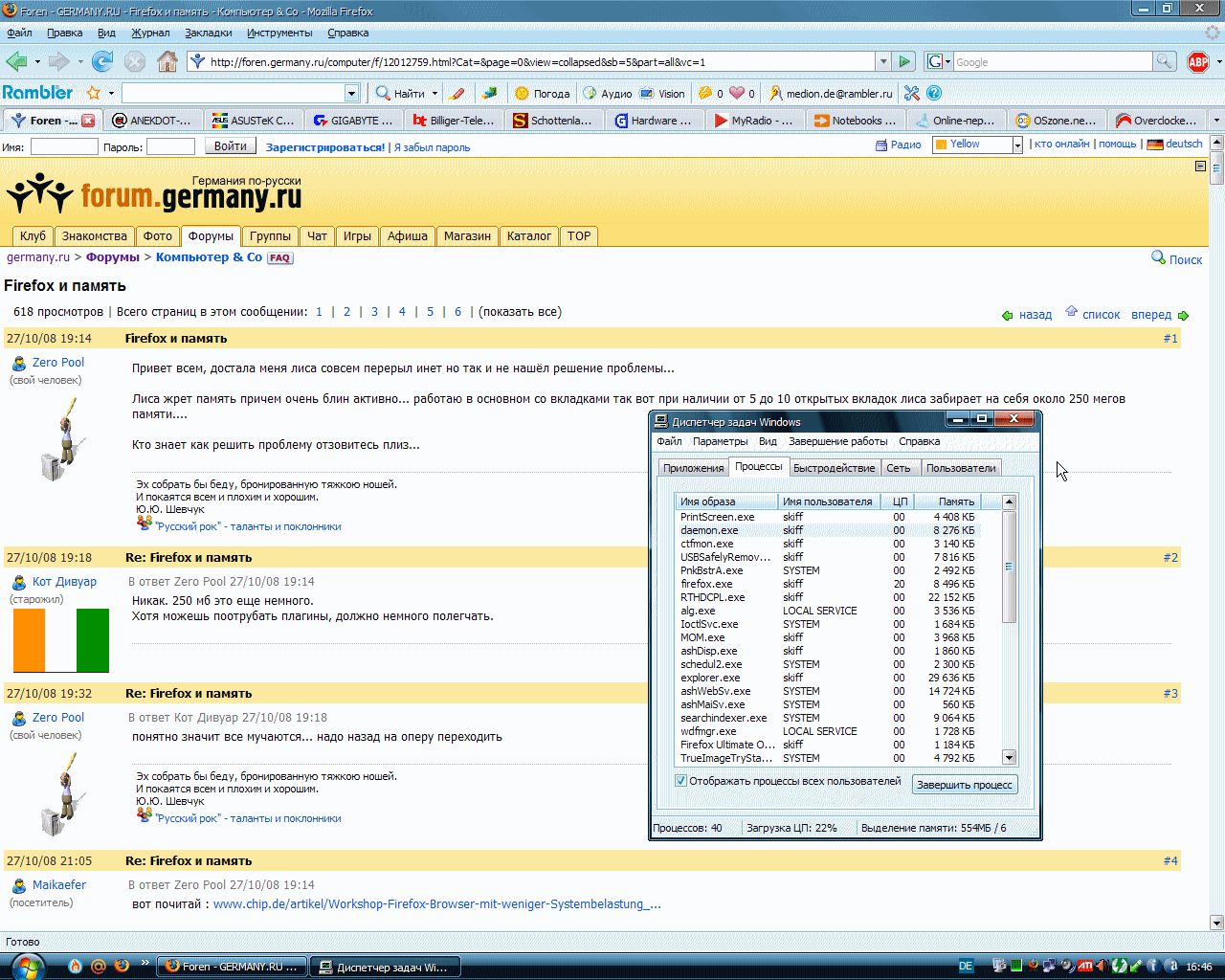Click Rambler toolbar help question icon
1225x980 pixels.
(x=934, y=93)
